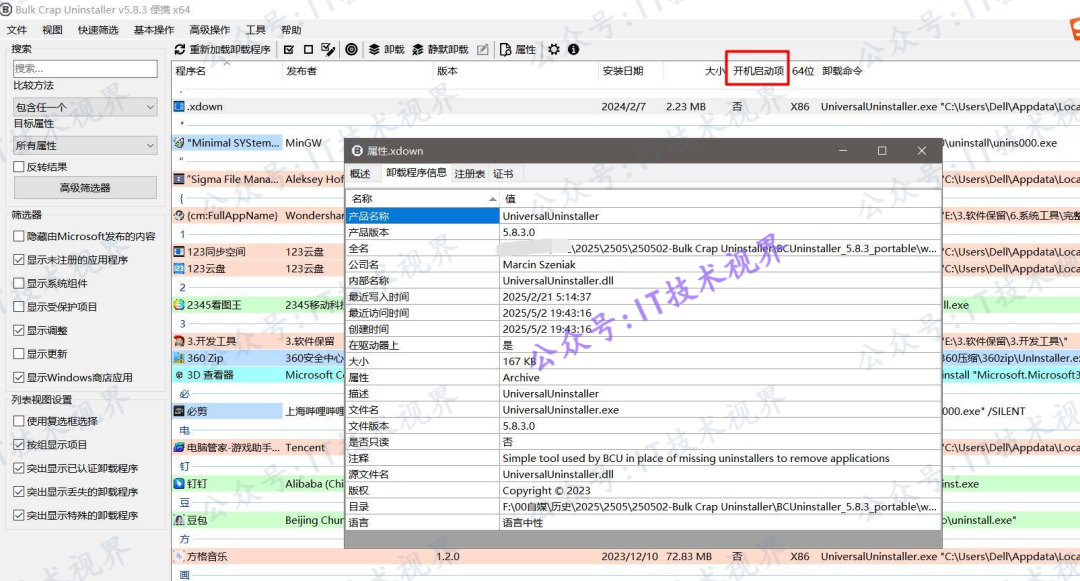
Task: Select the 产品名称 row in properties
Action: tap(643, 216)
